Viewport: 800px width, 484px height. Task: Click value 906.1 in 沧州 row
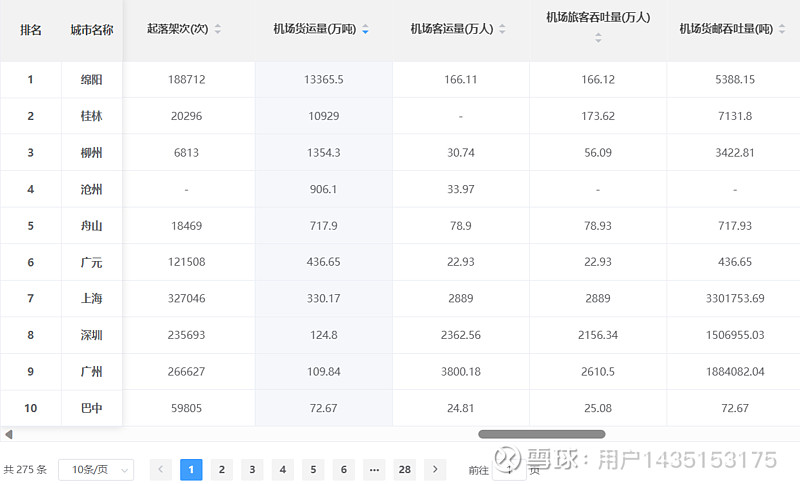tap(323, 189)
